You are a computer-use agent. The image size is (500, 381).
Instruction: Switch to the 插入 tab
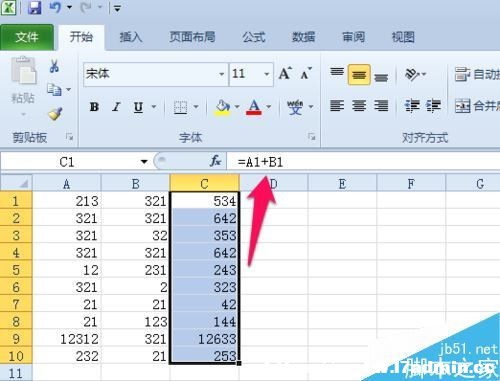point(131,37)
